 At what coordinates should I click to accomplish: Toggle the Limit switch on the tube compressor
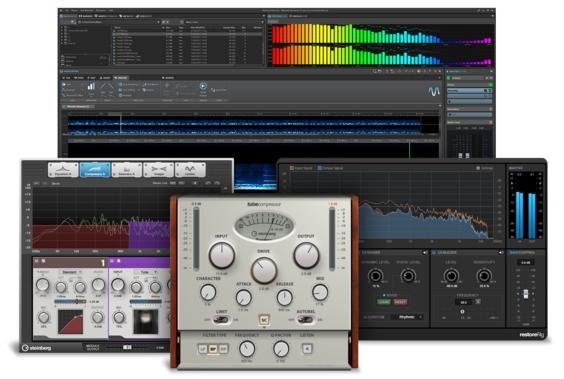pos(222,319)
